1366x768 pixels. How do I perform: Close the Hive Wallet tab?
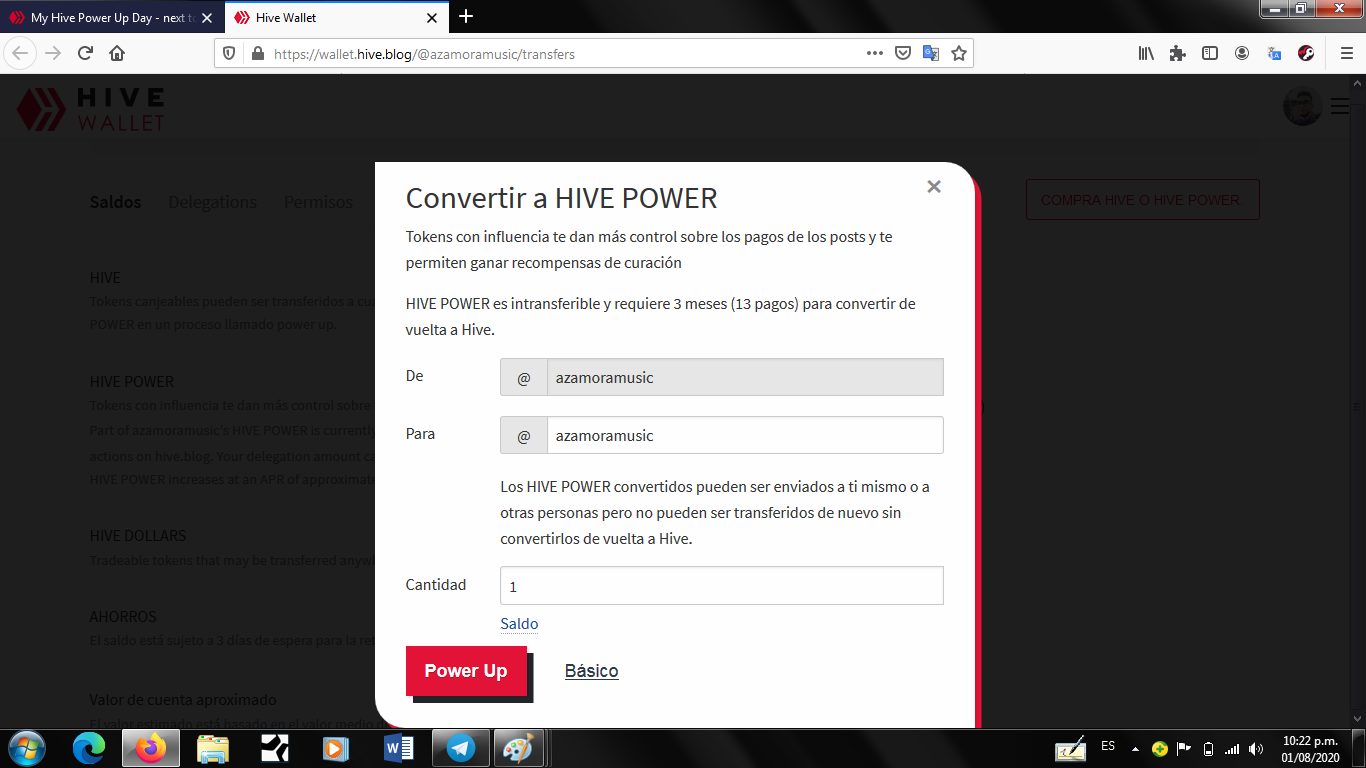(432, 18)
